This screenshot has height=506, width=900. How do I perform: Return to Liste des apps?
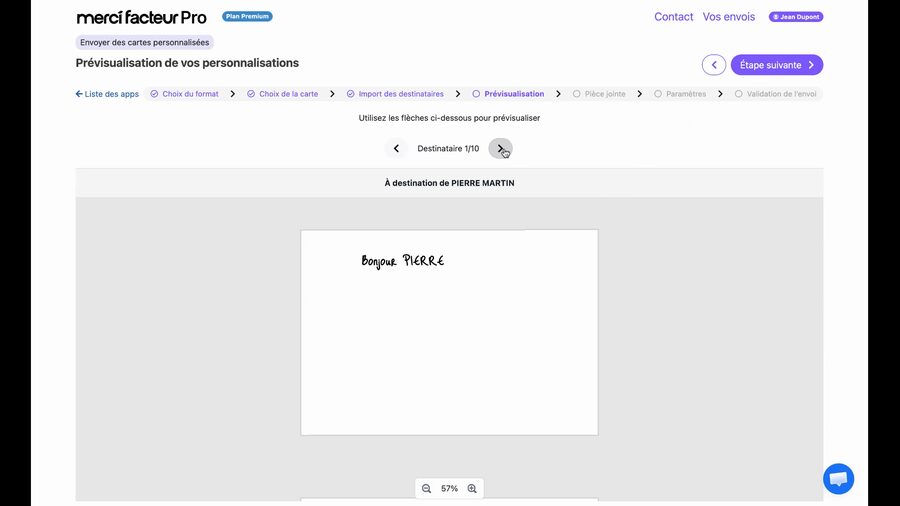pos(107,94)
